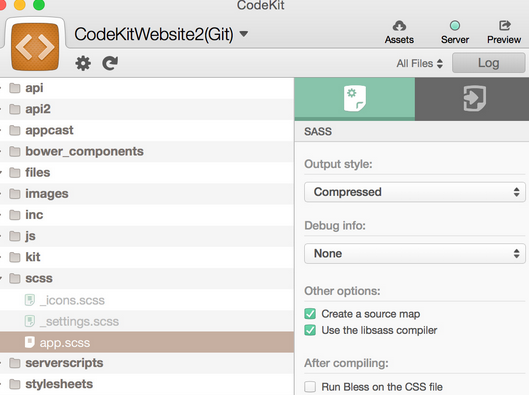Open the Output style Compressed dropdown

point(415,192)
